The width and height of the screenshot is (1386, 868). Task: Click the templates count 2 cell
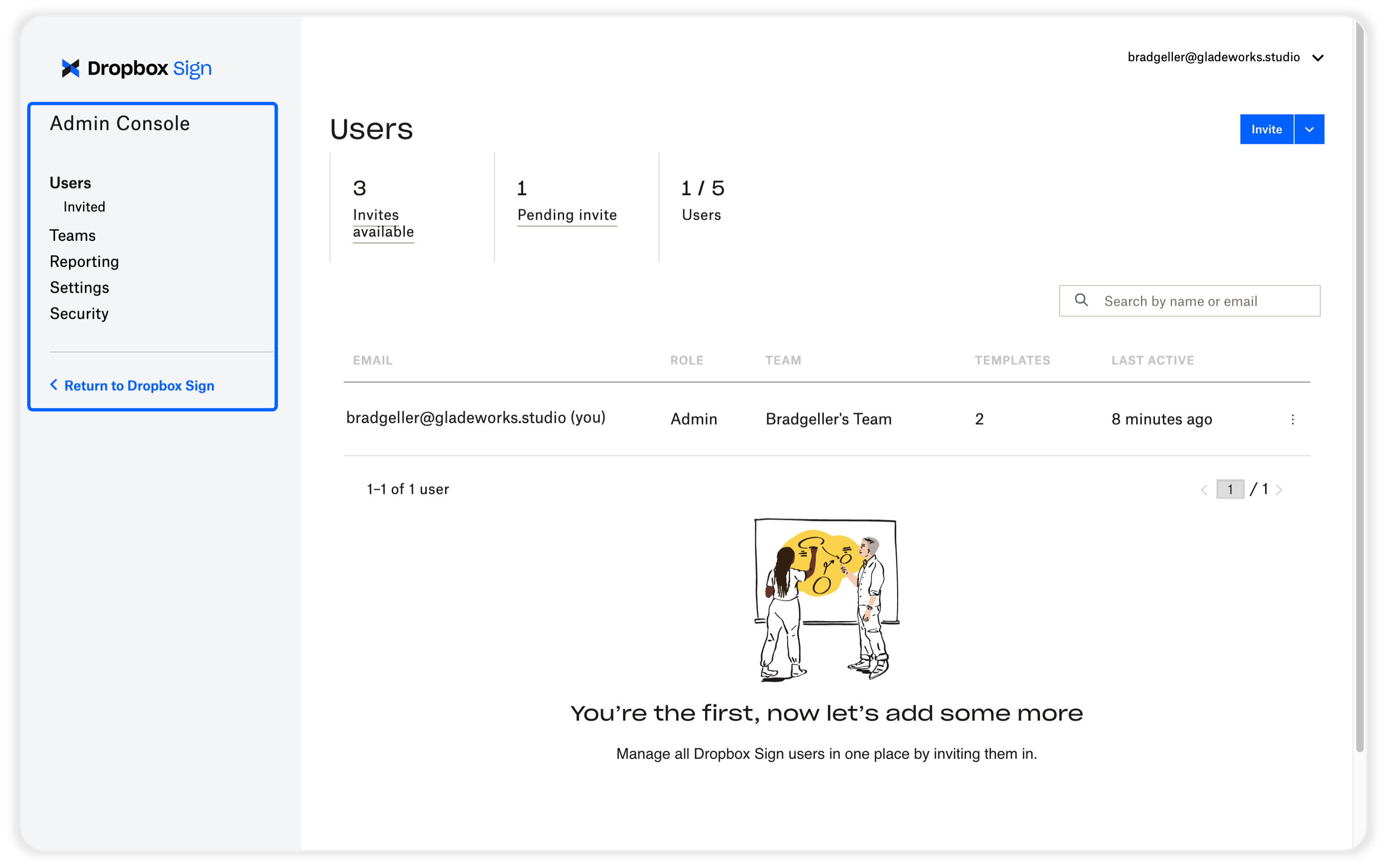[x=979, y=419]
